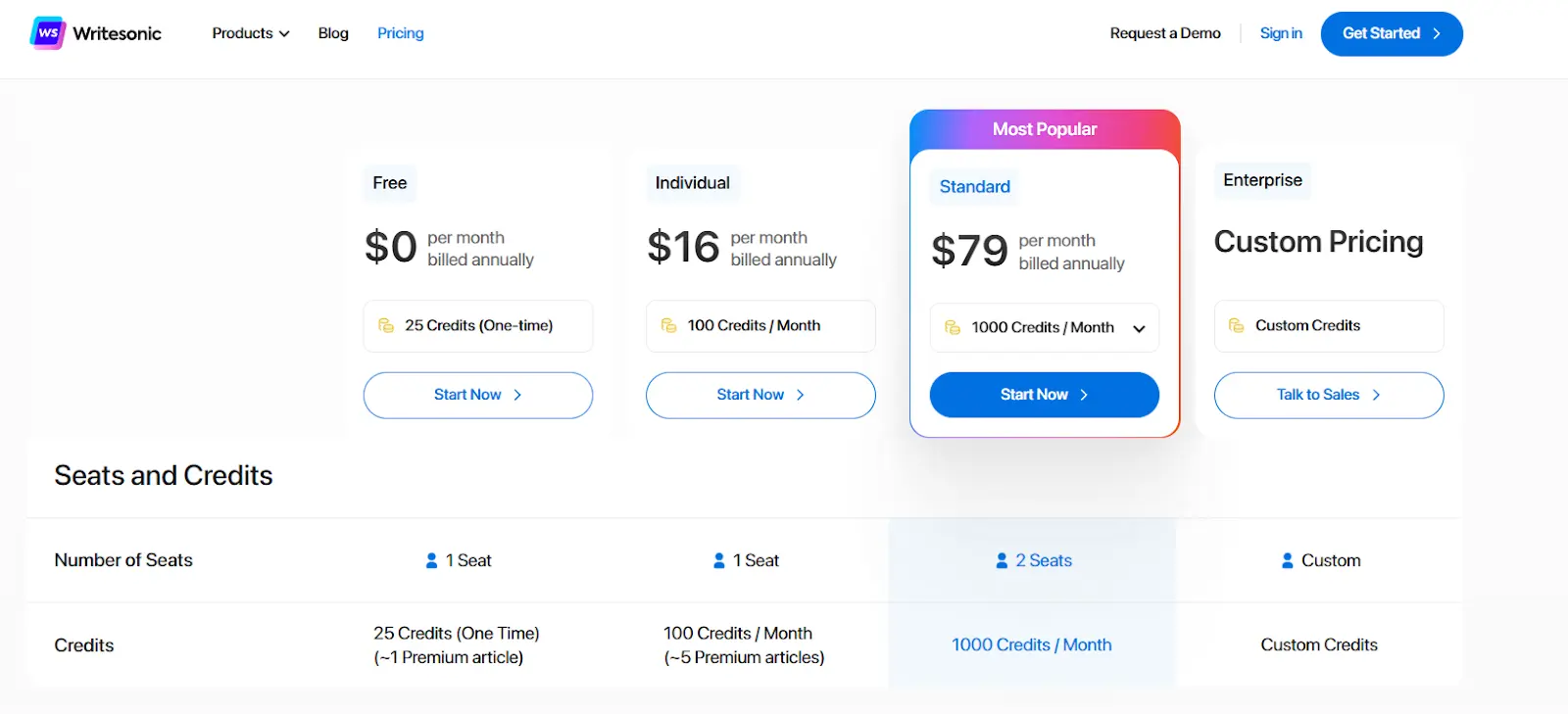Click Request a Demo link
This screenshot has width=1568, height=714.
[x=1165, y=33]
